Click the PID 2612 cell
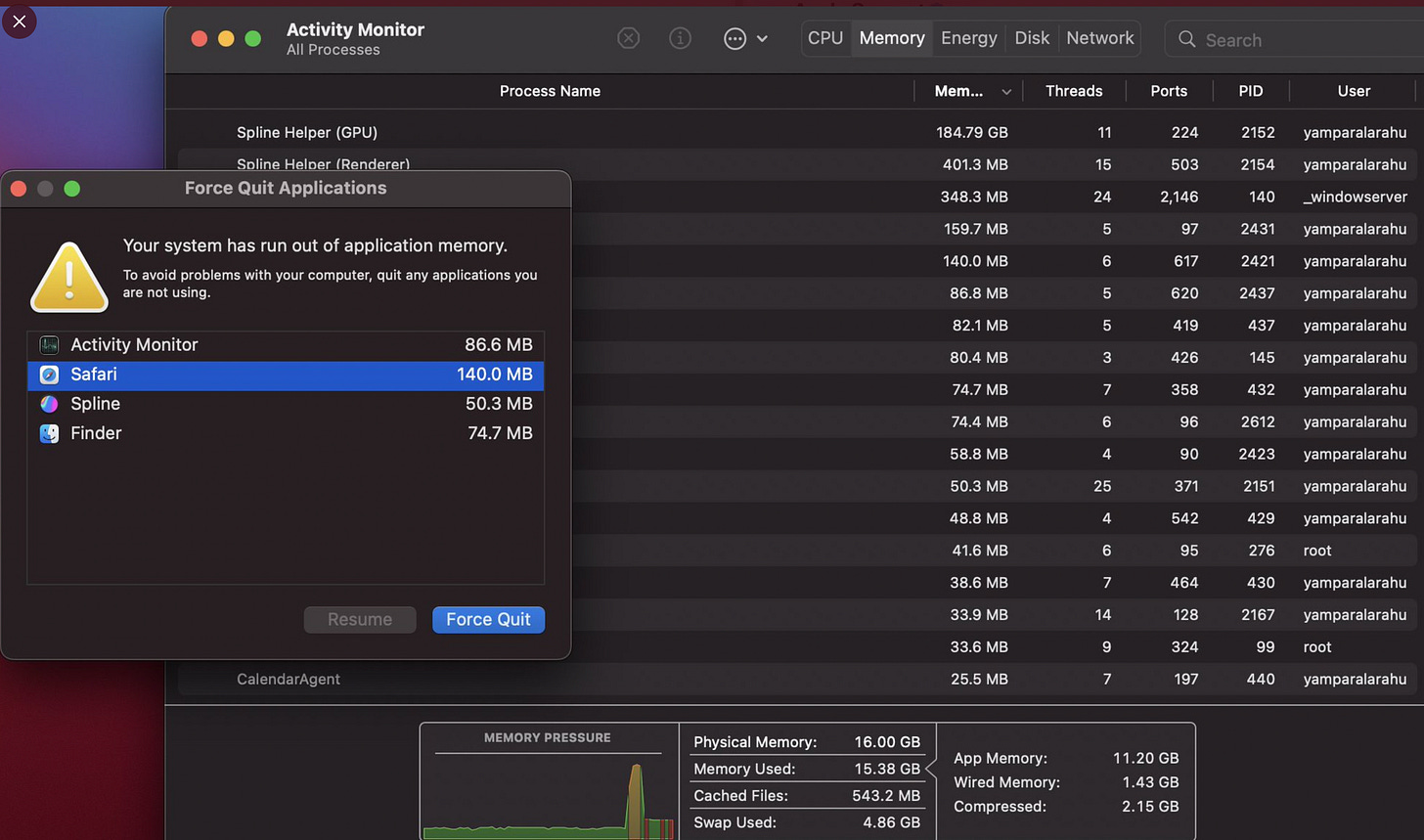Image resolution: width=1424 pixels, height=840 pixels. pos(1257,421)
